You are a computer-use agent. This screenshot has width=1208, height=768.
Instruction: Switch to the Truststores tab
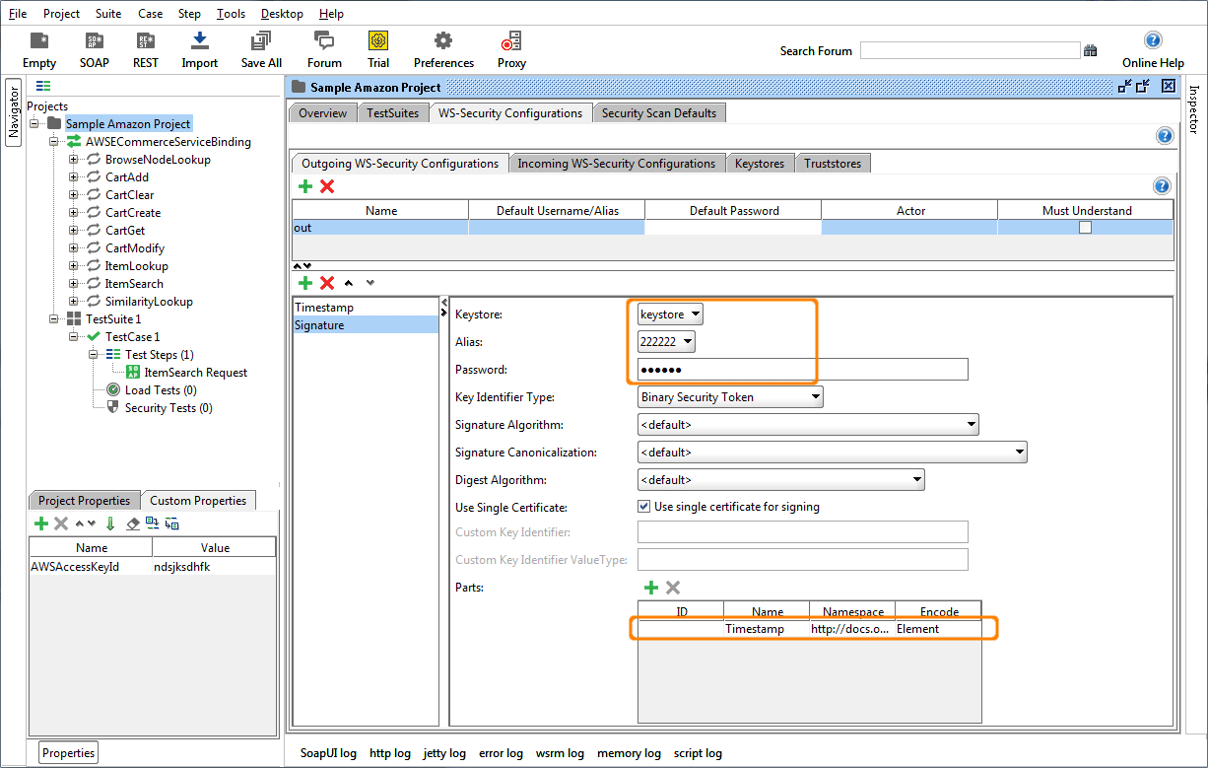click(832, 163)
